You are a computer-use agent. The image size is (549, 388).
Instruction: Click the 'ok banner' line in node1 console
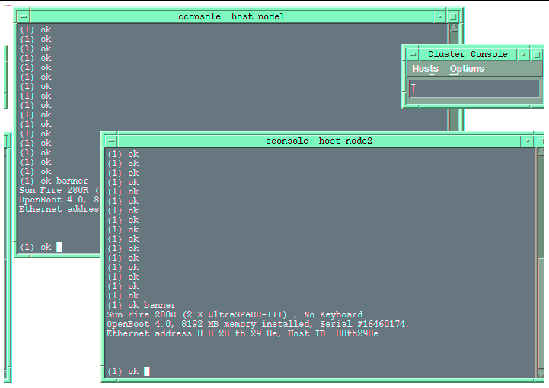point(54,181)
